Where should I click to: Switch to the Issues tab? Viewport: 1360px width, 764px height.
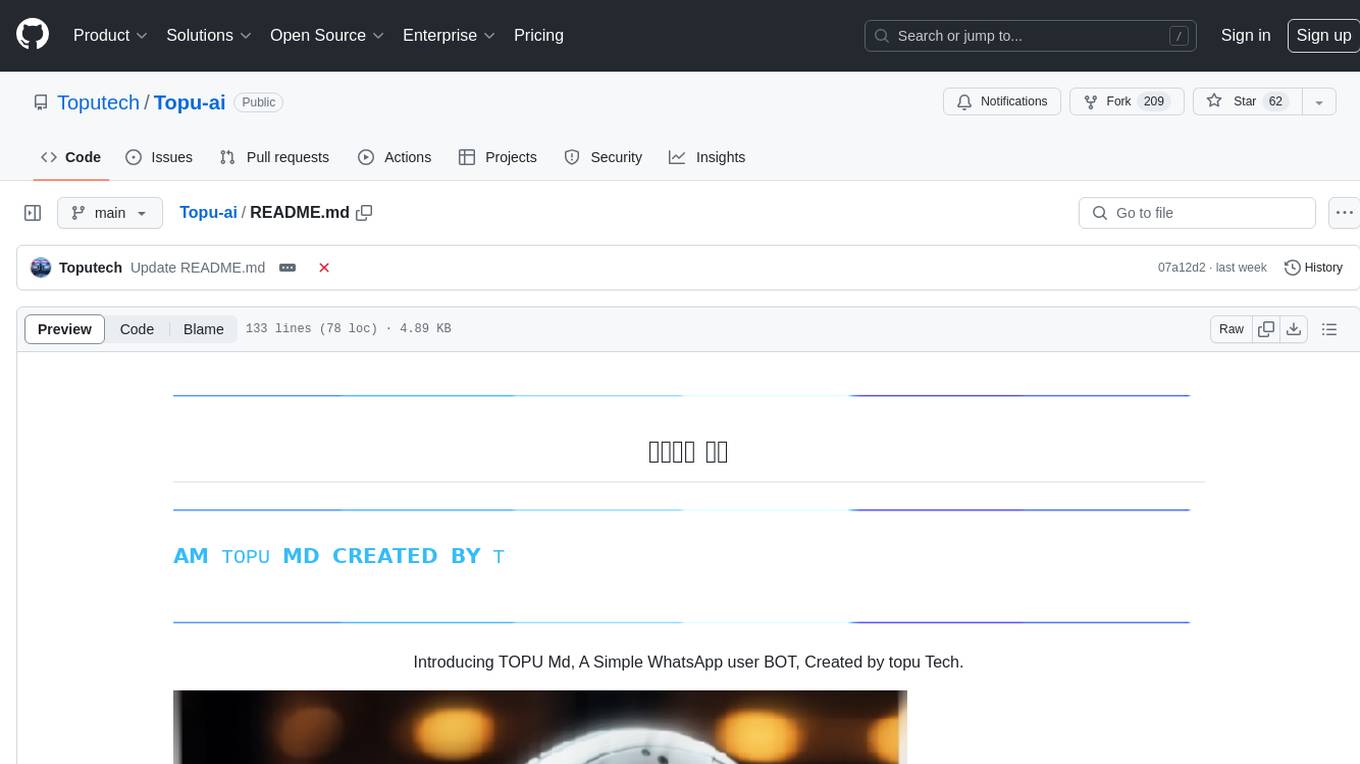point(159,157)
